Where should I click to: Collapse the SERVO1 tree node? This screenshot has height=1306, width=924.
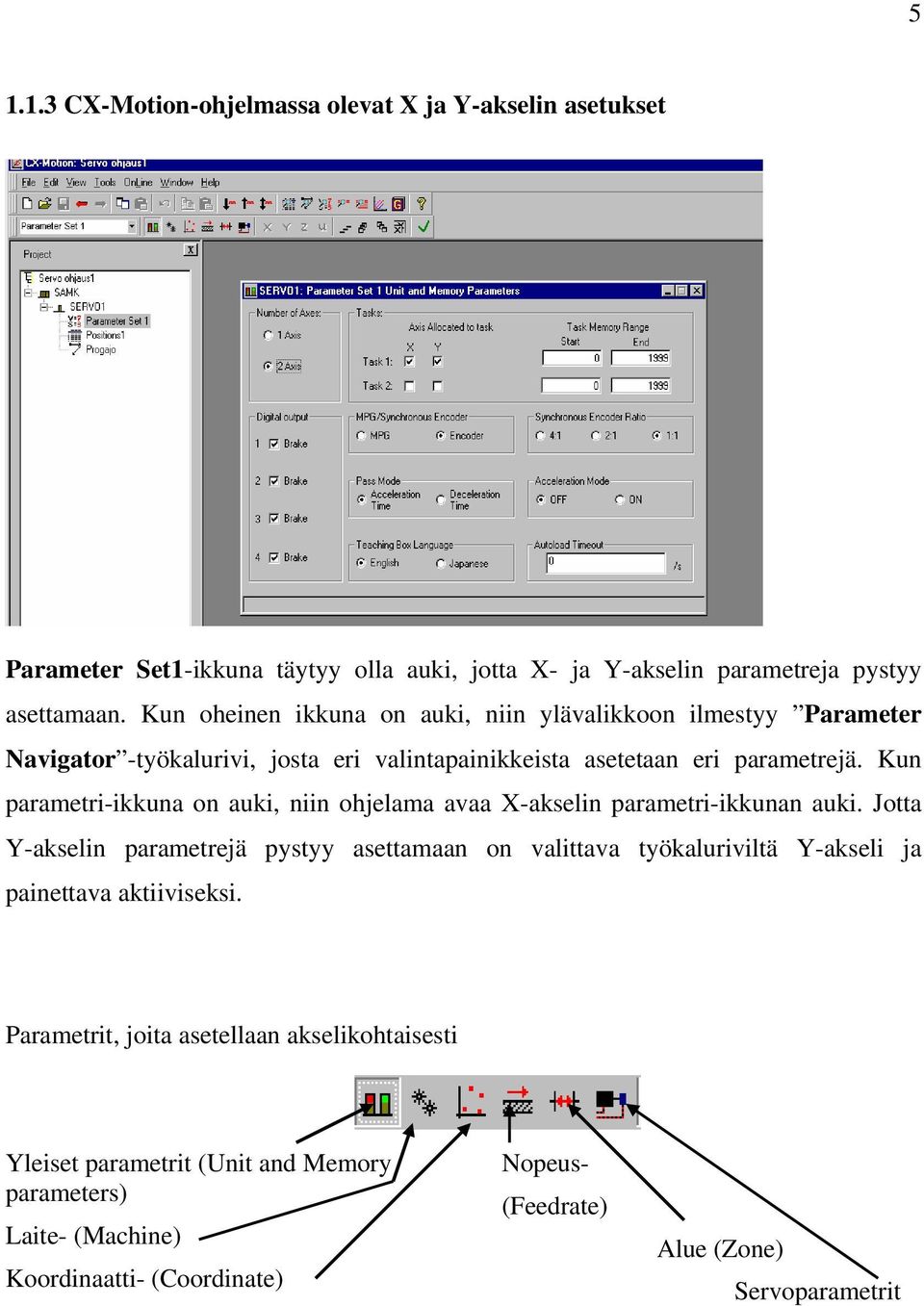pos(43,307)
